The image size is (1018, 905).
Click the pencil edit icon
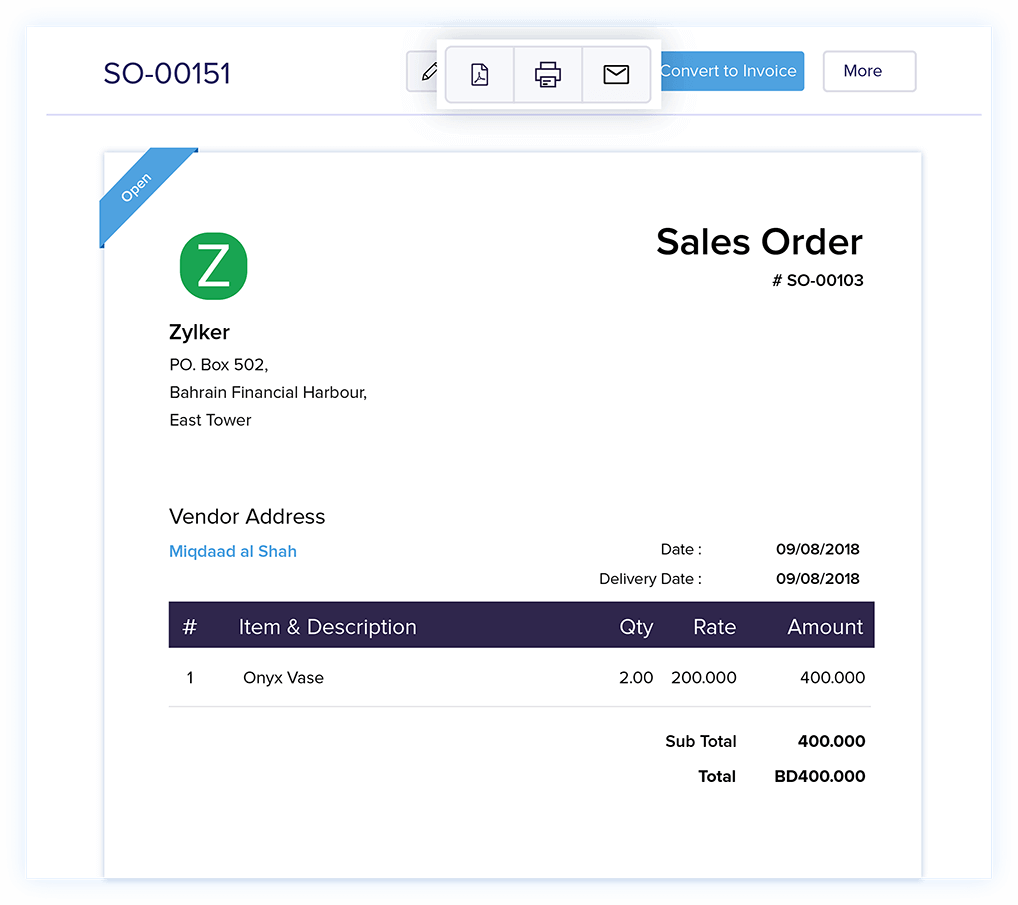point(427,72)
